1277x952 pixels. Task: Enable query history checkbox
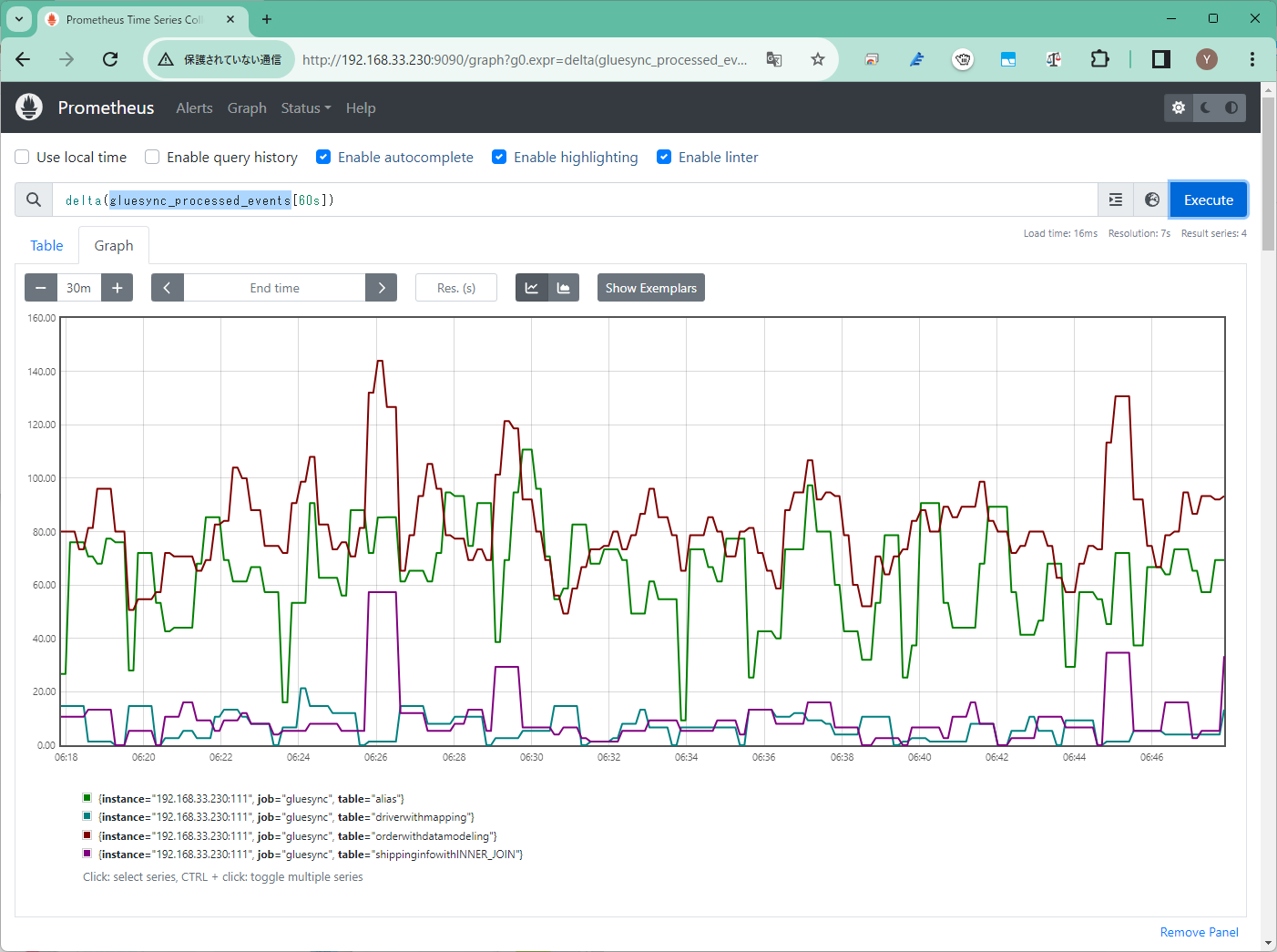click(153, 157)
